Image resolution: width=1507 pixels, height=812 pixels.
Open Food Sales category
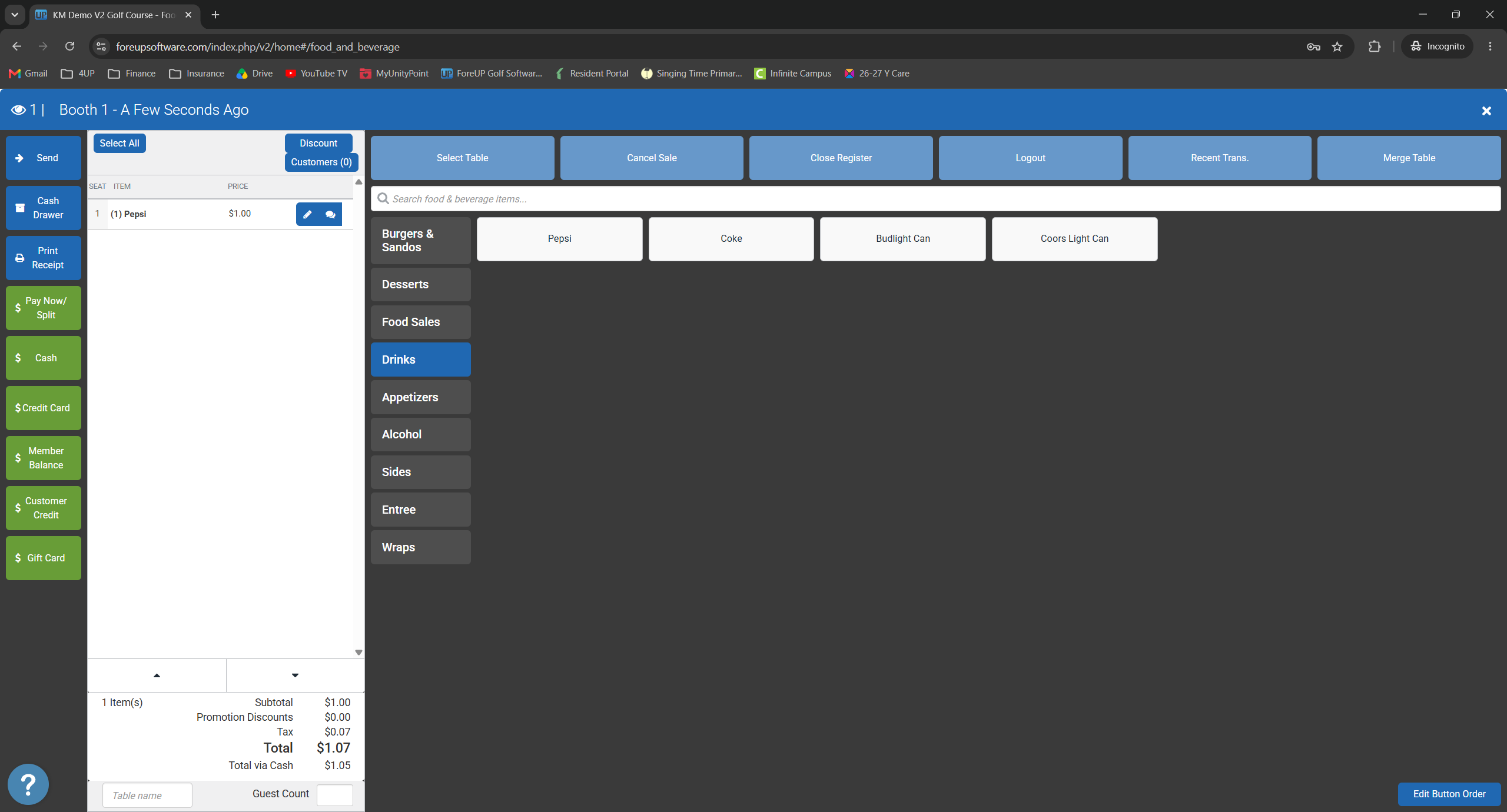tap(420, 322)
